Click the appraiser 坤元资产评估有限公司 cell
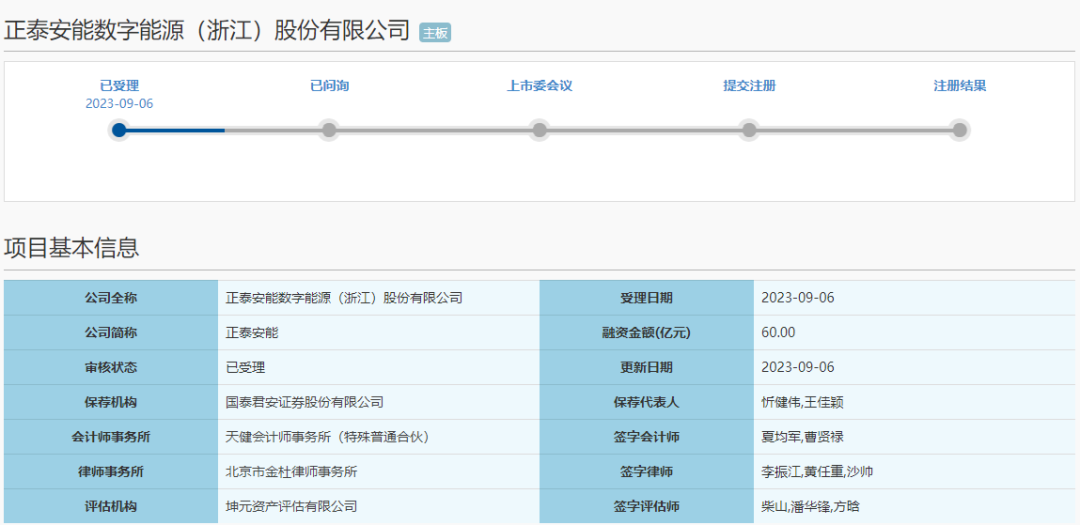Viewport: 1080px width, 525px height. [379, 506]
